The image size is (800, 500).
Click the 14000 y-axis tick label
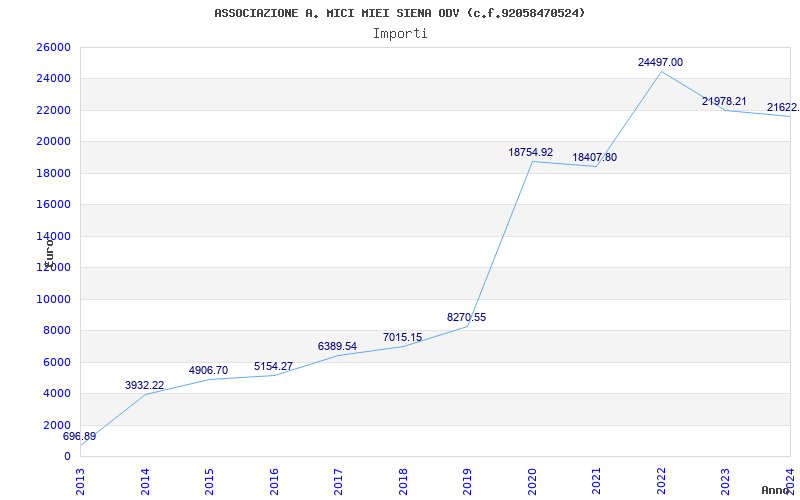(x=53, y=236)
